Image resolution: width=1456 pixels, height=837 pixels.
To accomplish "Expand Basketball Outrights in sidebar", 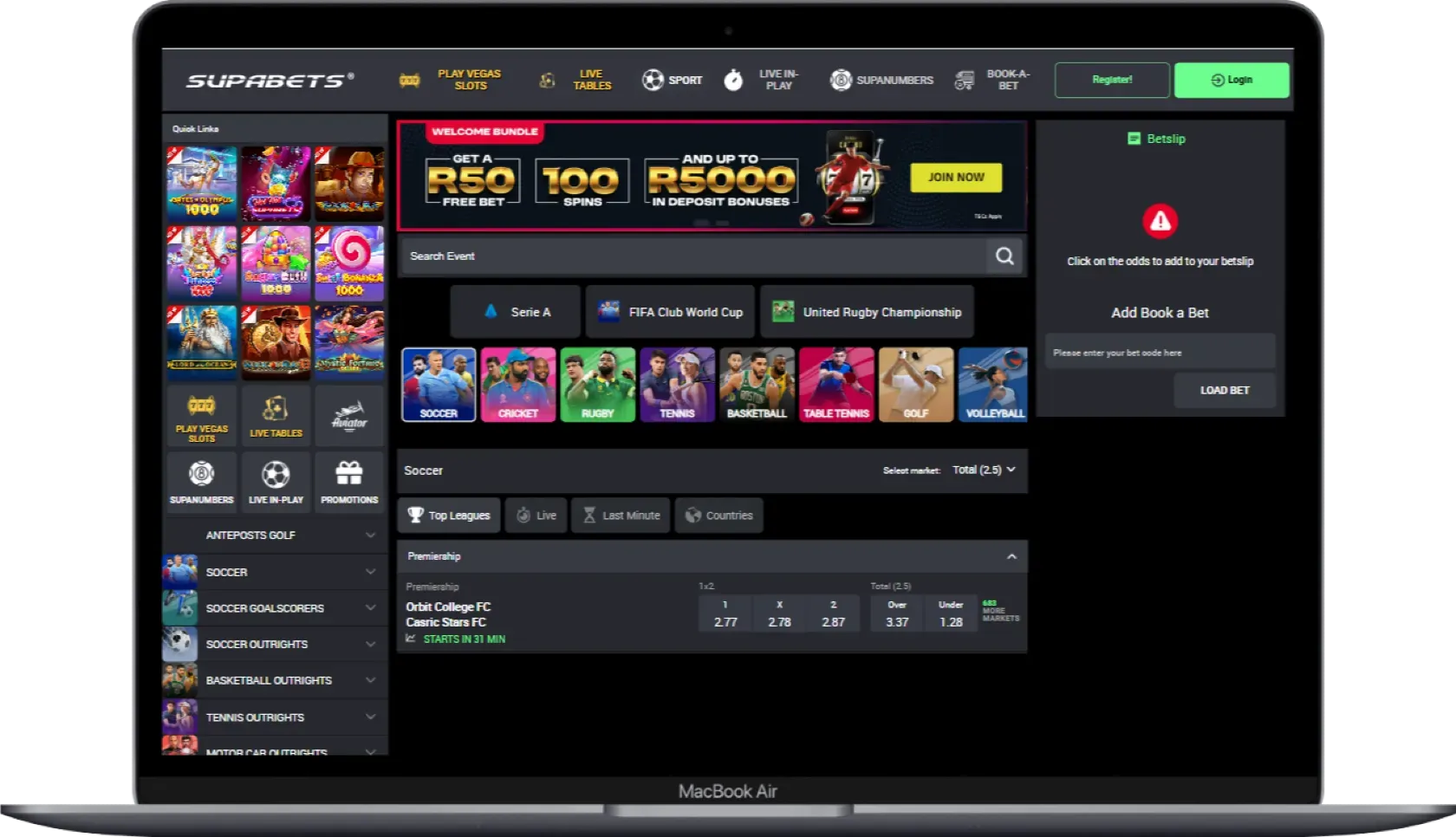I will coord(275,680).
